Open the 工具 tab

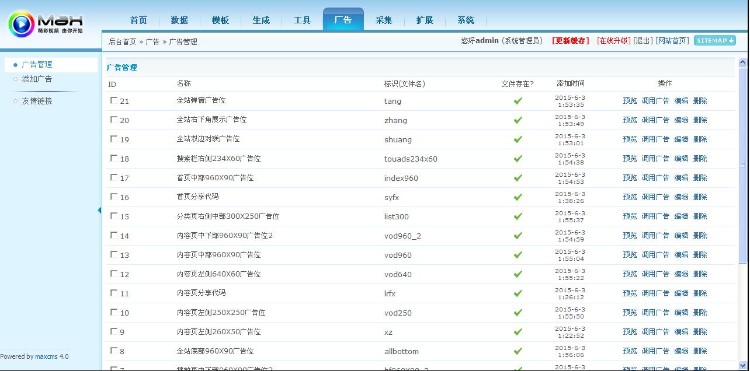pyautogui.click(x=302, y=20)
